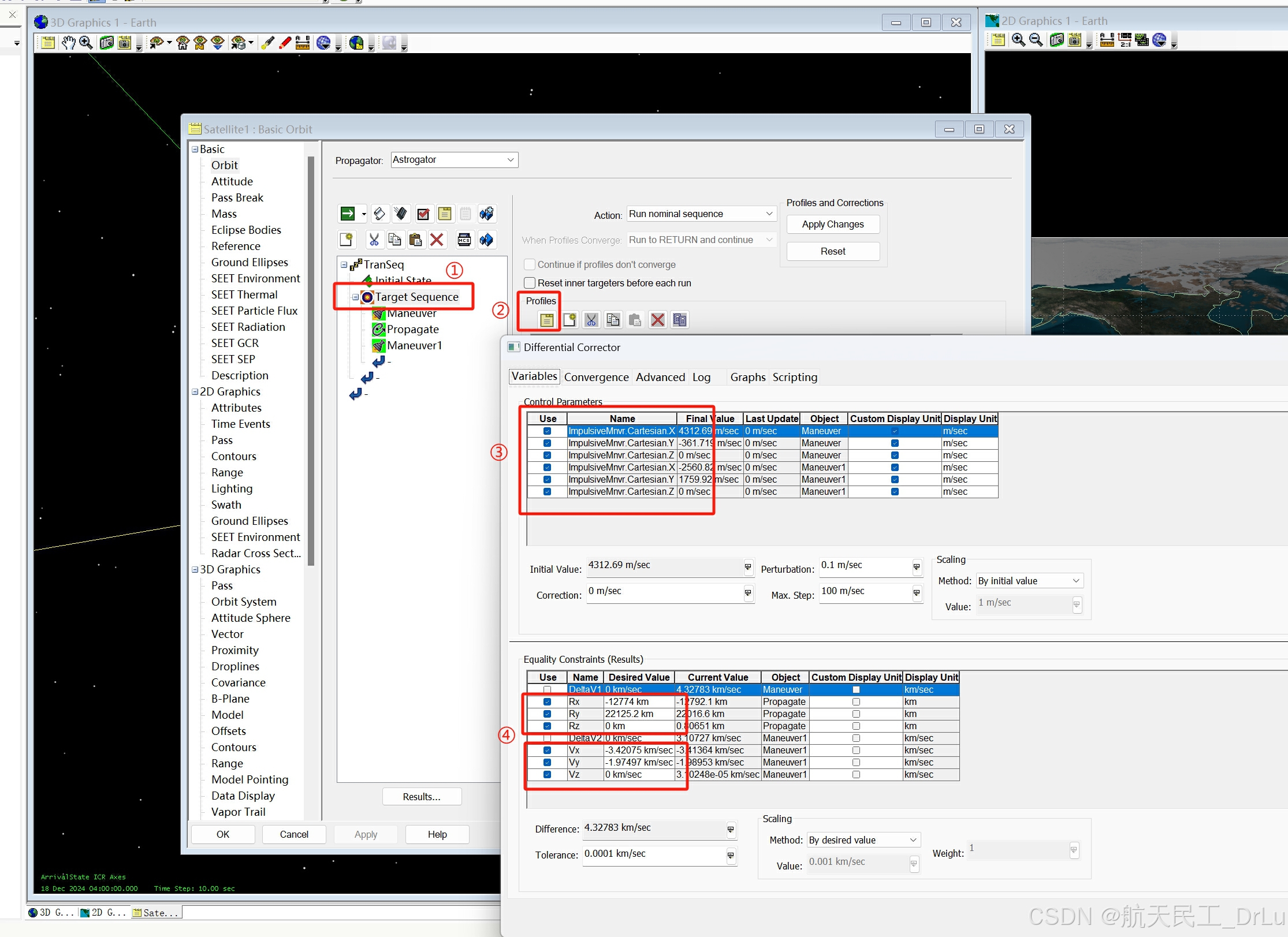Image resolution: width=1288 pixels, height=937 pixels.
Task: Enable Reset inner targeters before each run
Action: click(x=530, y=283)
